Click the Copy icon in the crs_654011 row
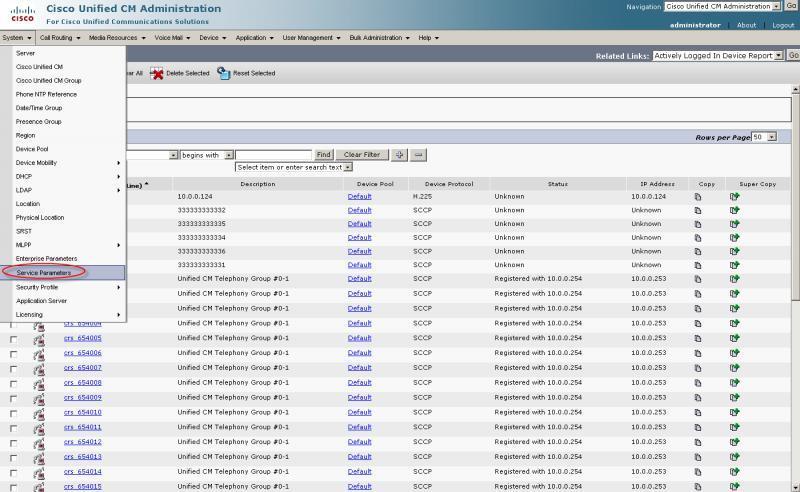Image resolution: width=800 pixels, height=492 pixels. click(697, 428)
